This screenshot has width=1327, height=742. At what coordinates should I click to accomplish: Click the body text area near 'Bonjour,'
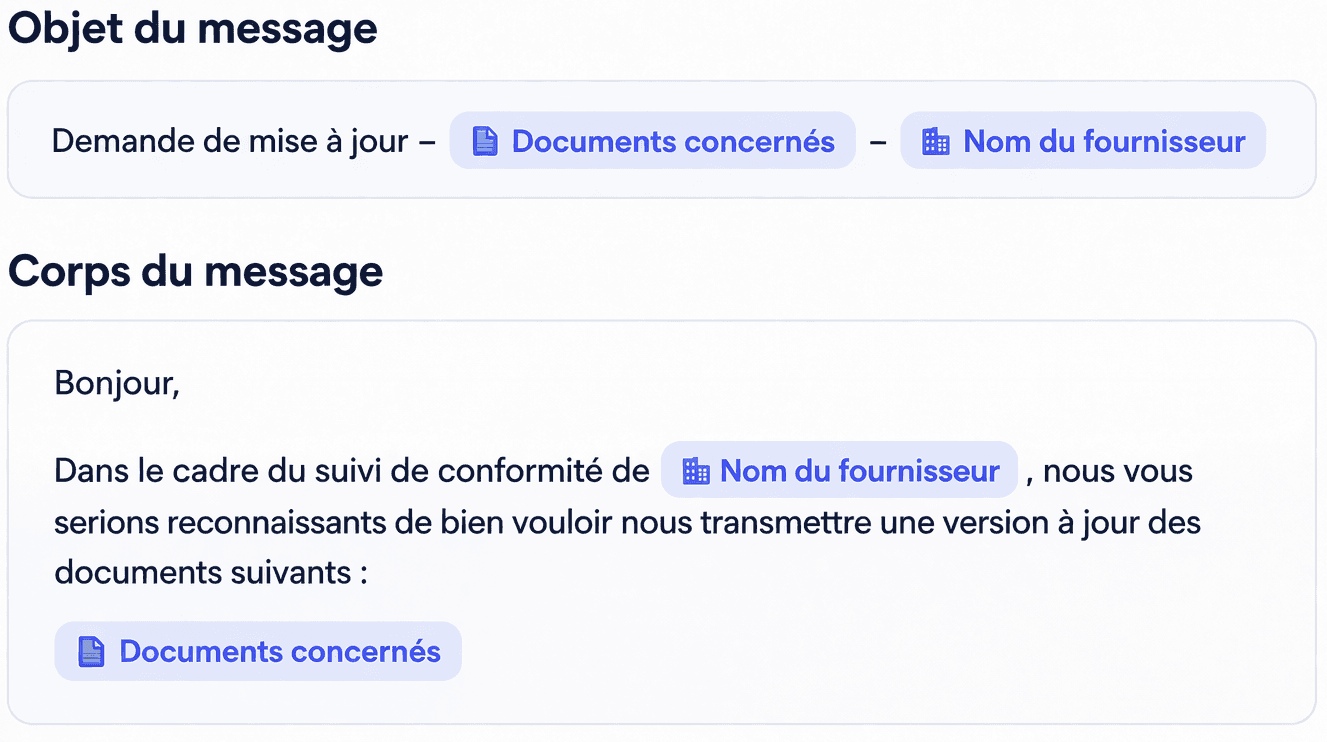tap(117, 383)
